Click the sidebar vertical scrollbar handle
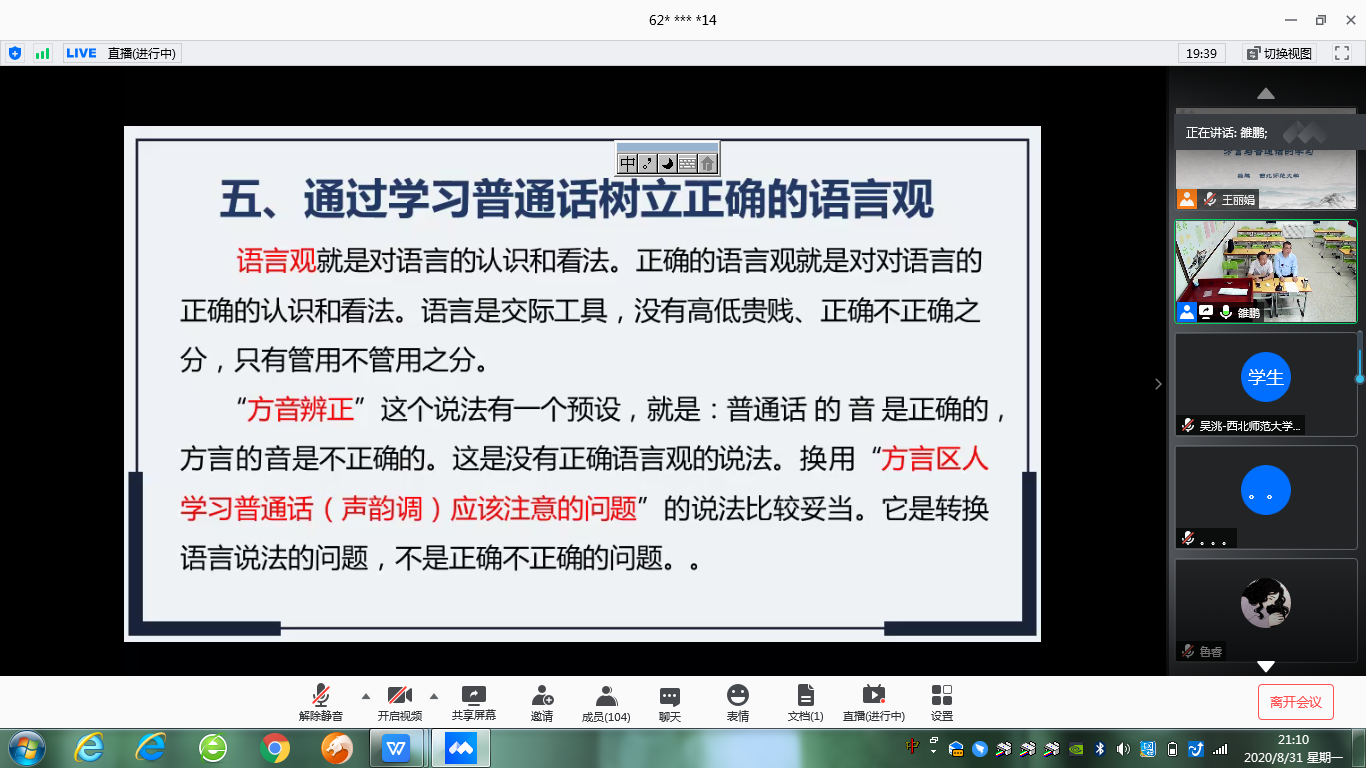 [x=1359, y=360]
